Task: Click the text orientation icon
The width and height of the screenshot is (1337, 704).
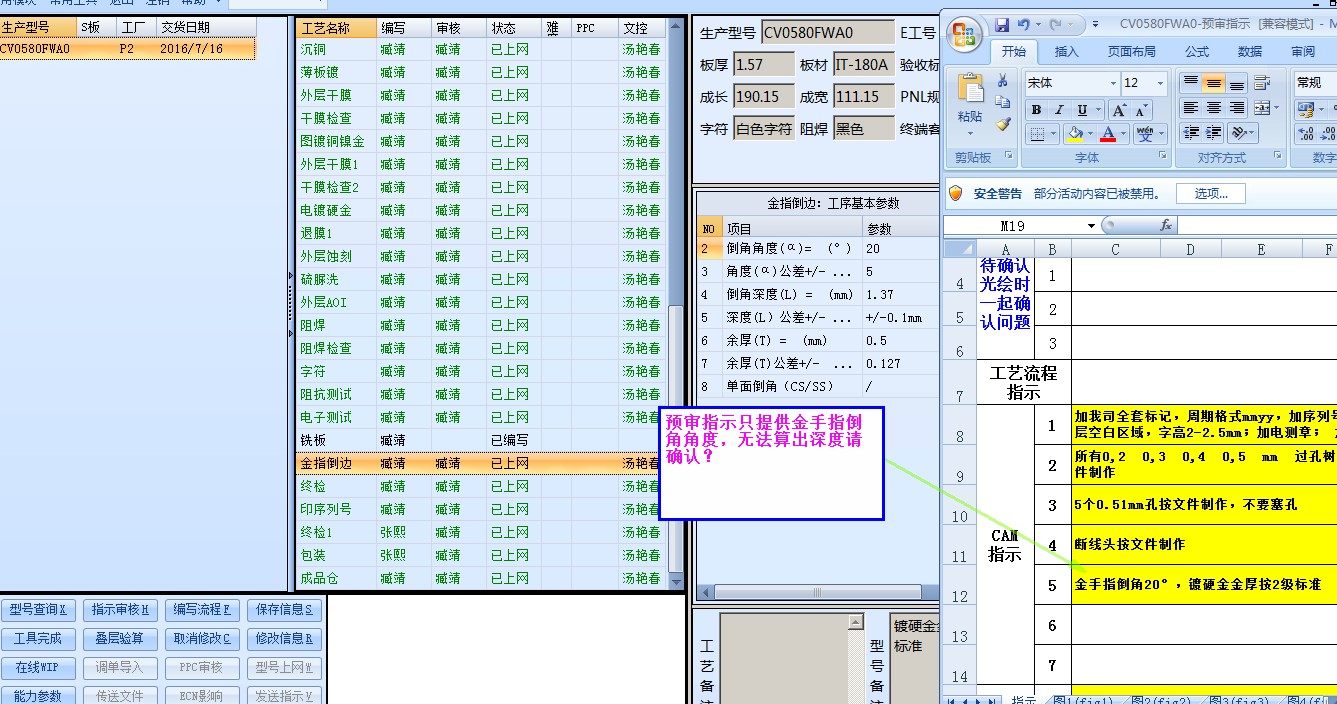Action: tap(1238, 132)
